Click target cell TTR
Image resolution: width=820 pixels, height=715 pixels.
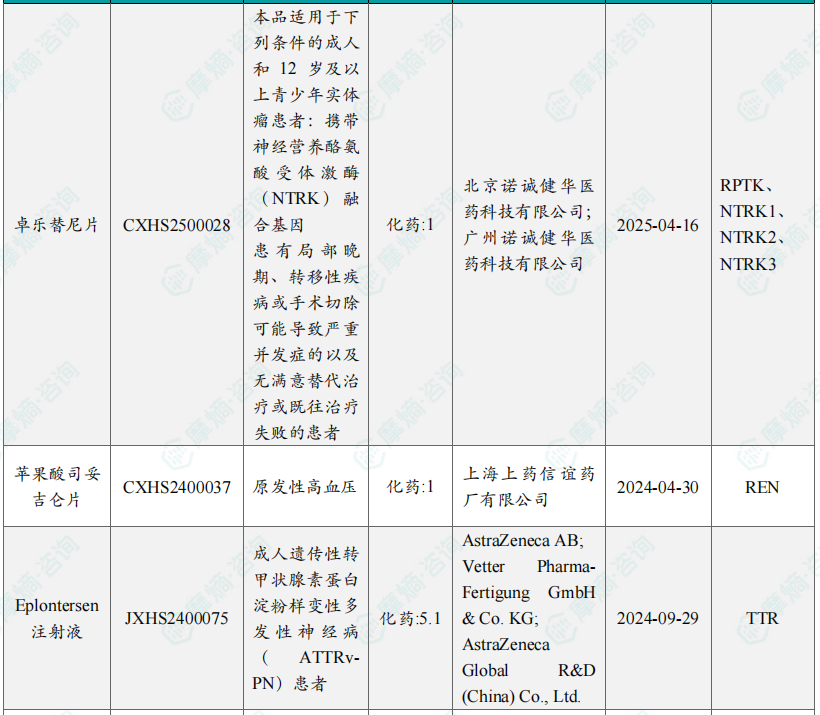pos(762,619)
